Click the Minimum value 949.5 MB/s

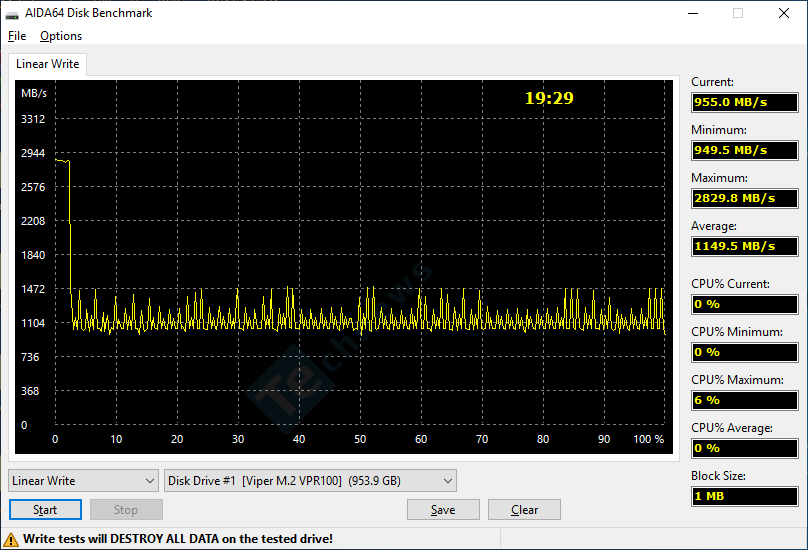745,150
